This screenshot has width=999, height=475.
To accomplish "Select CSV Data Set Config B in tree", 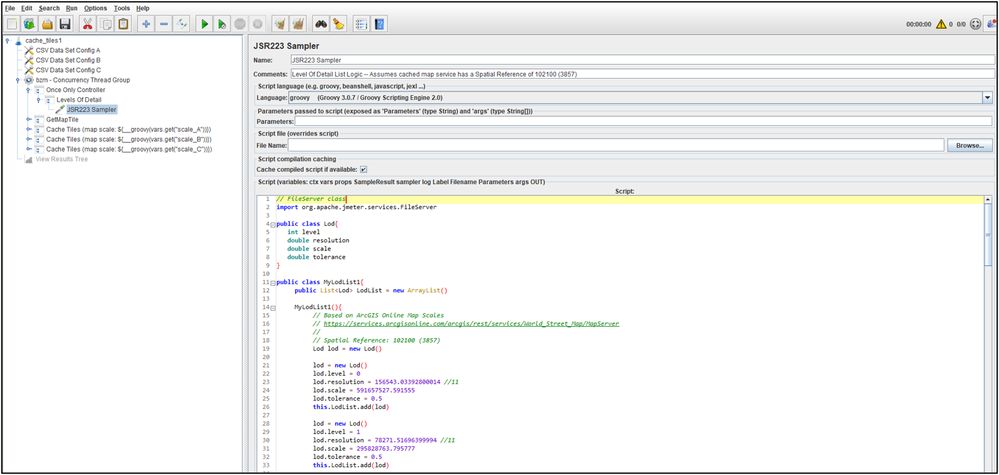I will 68,60.
